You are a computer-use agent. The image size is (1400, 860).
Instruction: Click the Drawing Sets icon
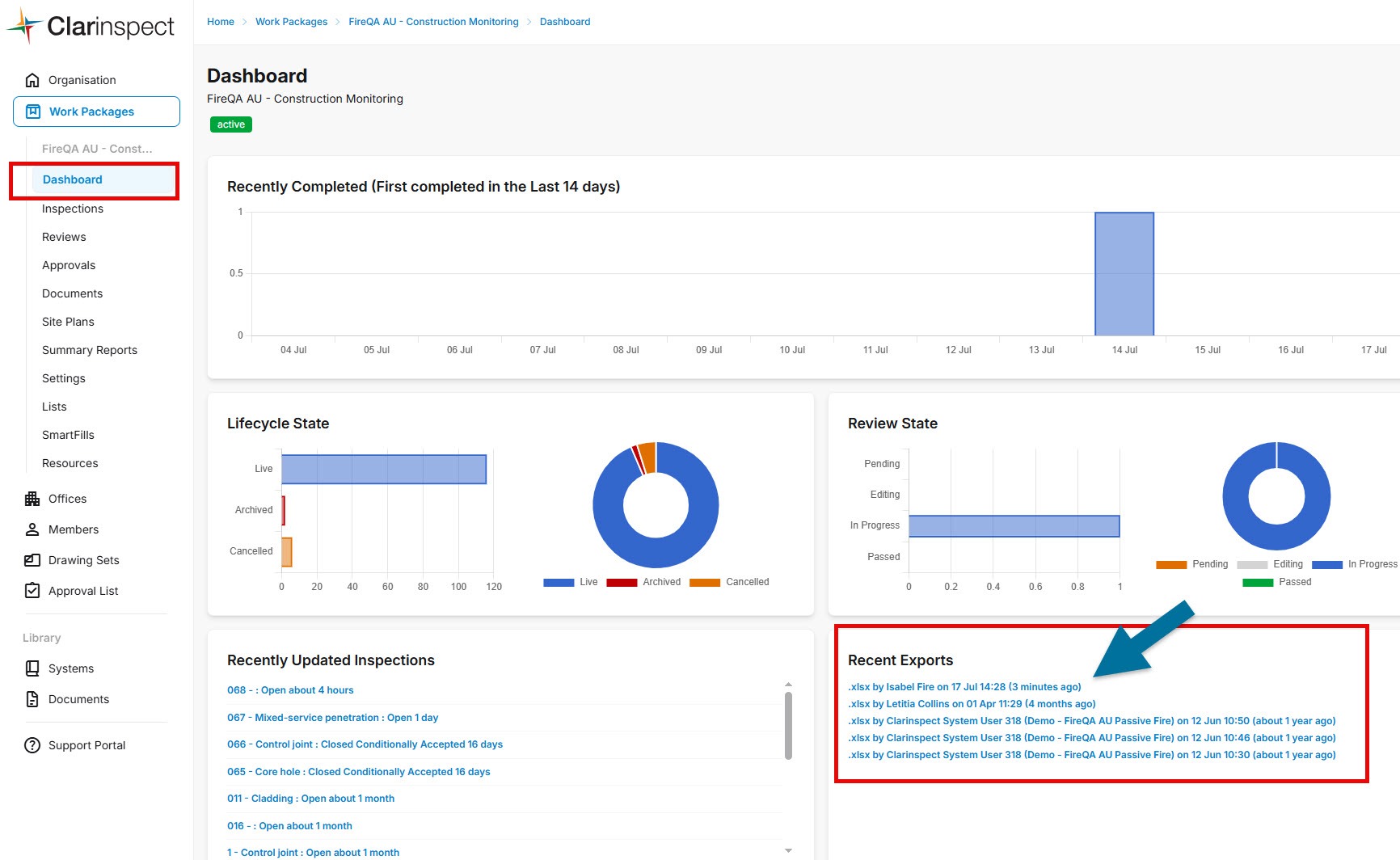click(x=32, y=560)
